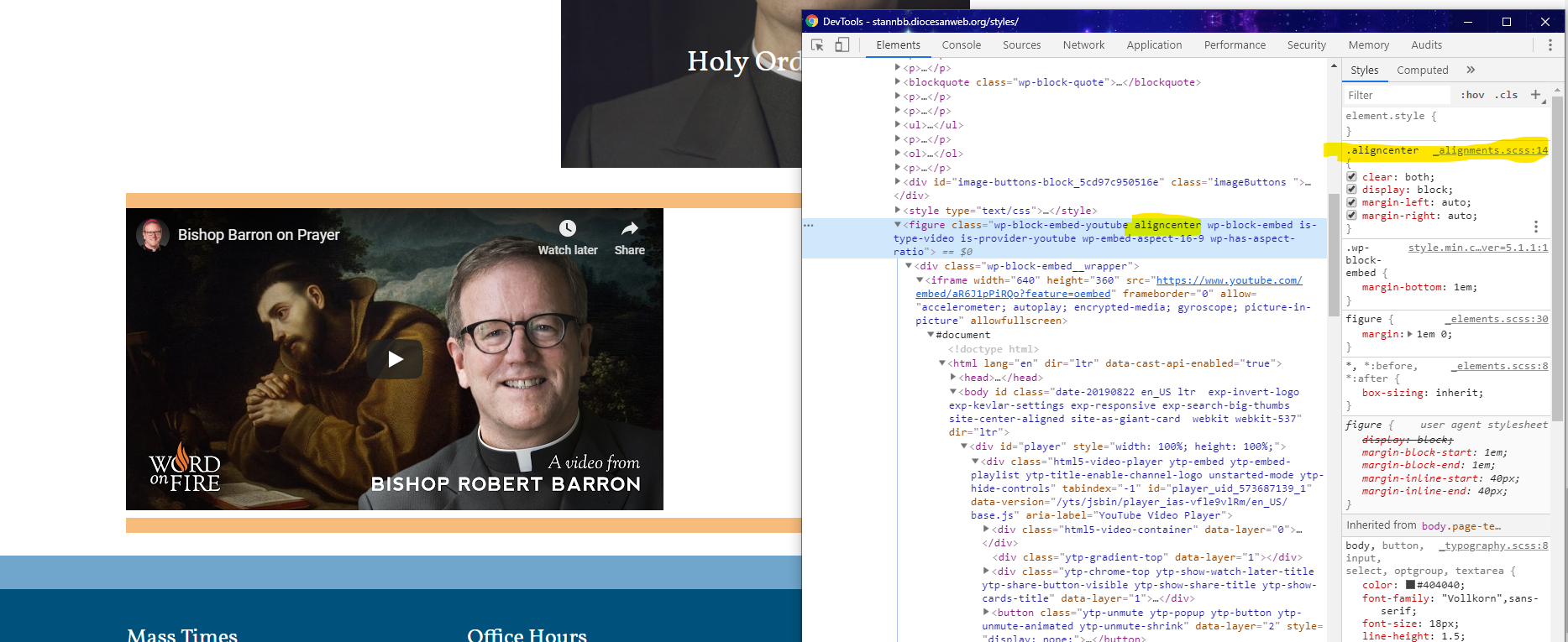Click YouTube Watch later clock icon

568,228
